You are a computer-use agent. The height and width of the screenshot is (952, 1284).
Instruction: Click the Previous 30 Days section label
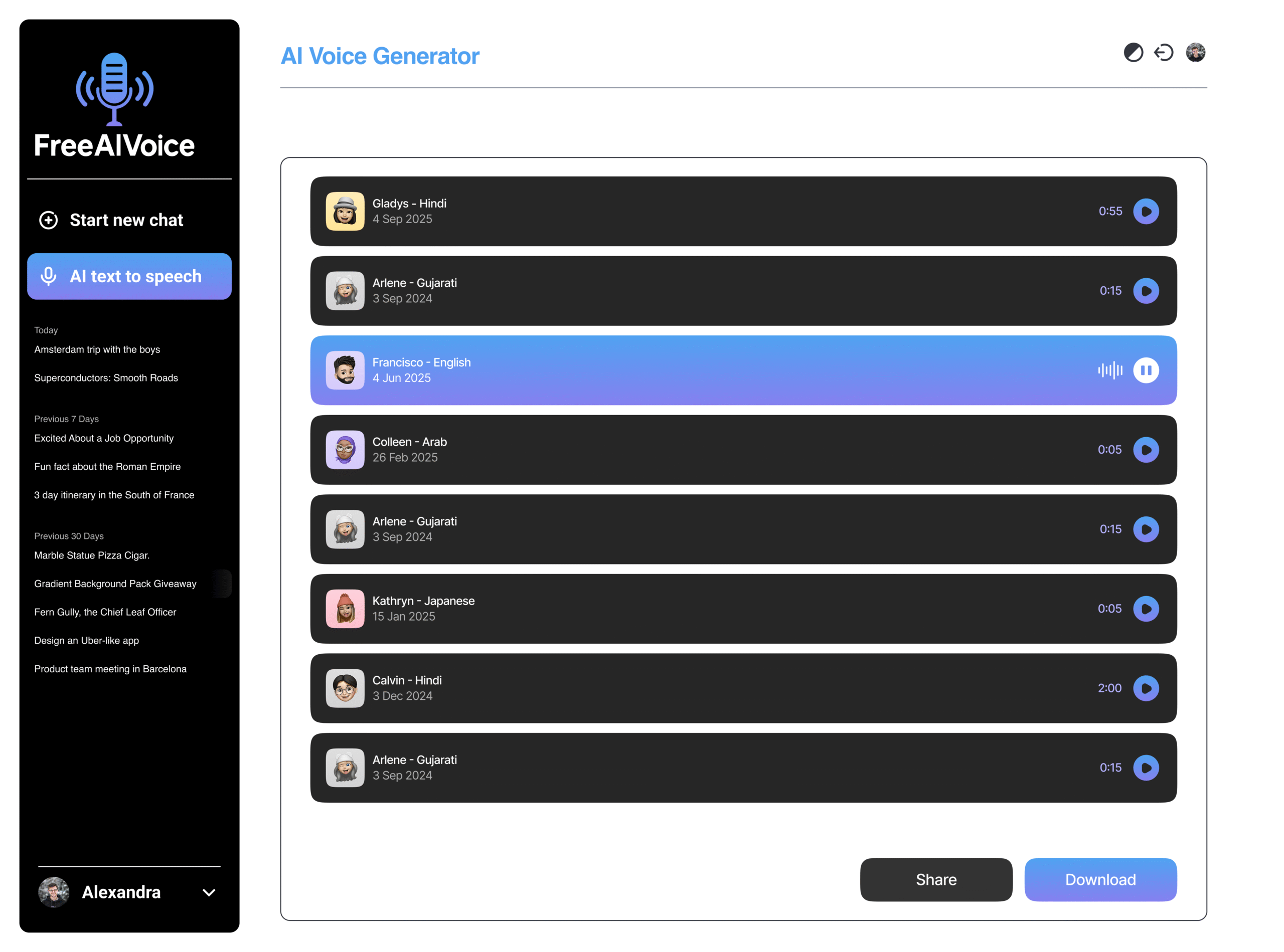69,536
